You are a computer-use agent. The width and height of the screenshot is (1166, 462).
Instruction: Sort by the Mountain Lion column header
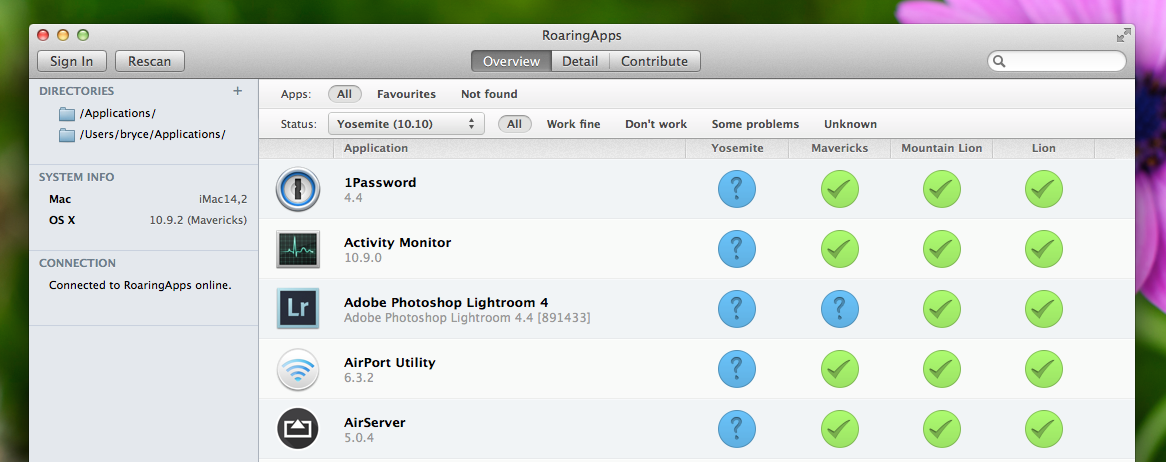[941, 148]
